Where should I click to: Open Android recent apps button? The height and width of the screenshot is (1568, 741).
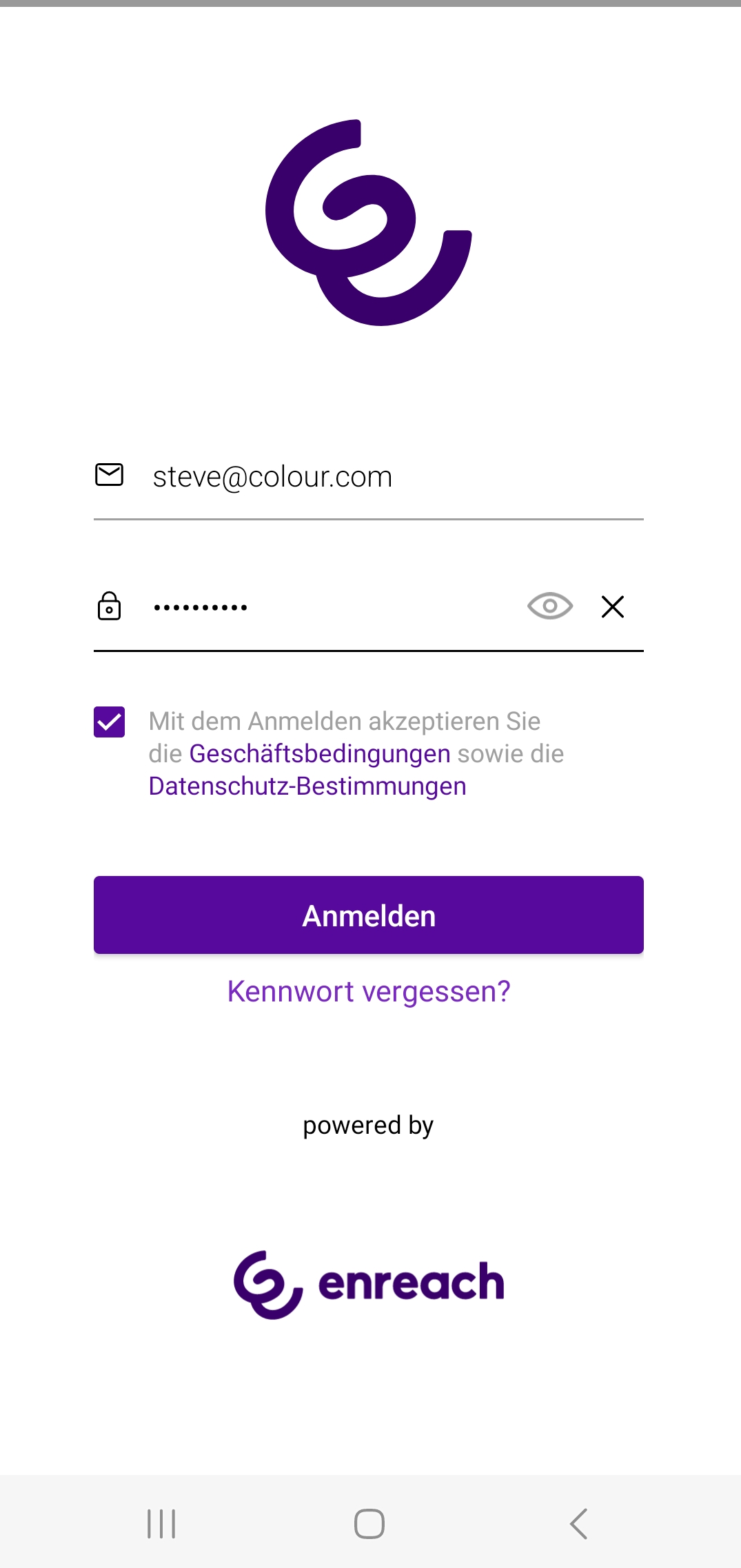(x=161, y=1523)
